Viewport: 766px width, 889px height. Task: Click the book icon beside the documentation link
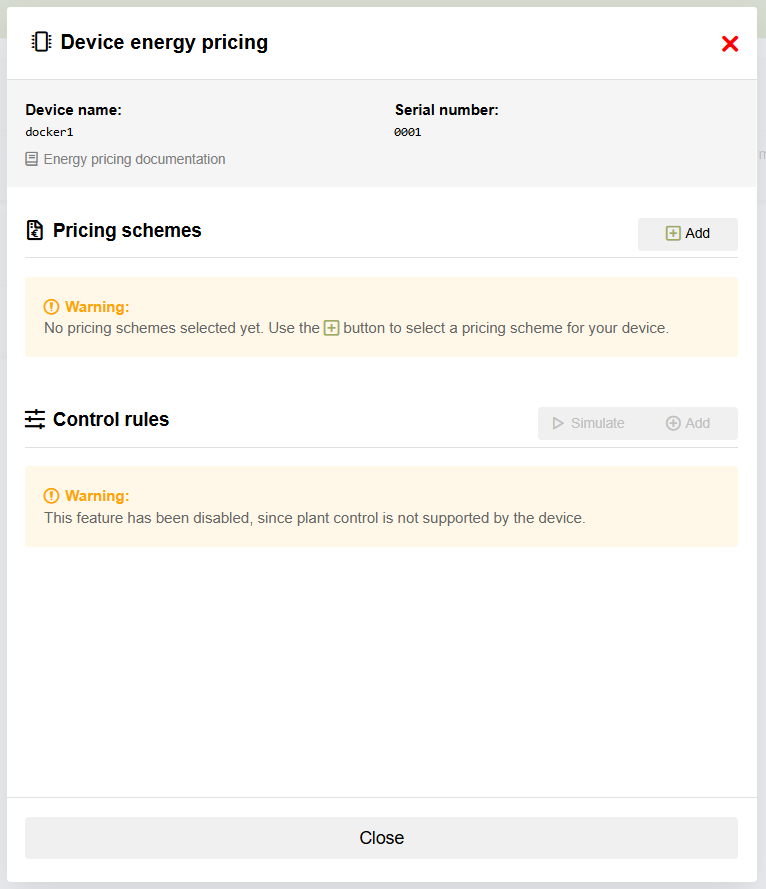click(x=32, y=159)
